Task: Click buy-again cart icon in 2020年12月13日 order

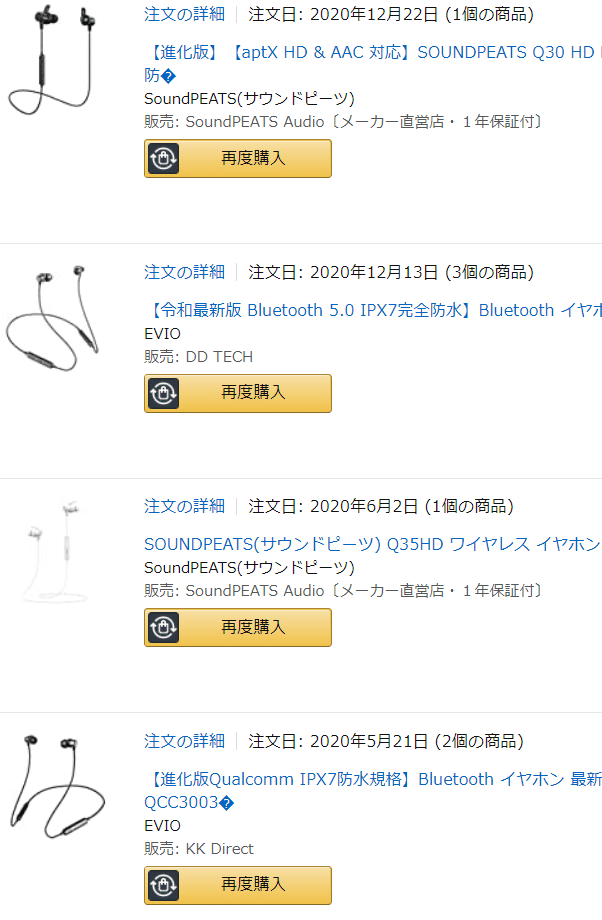Action: [163, 393]
